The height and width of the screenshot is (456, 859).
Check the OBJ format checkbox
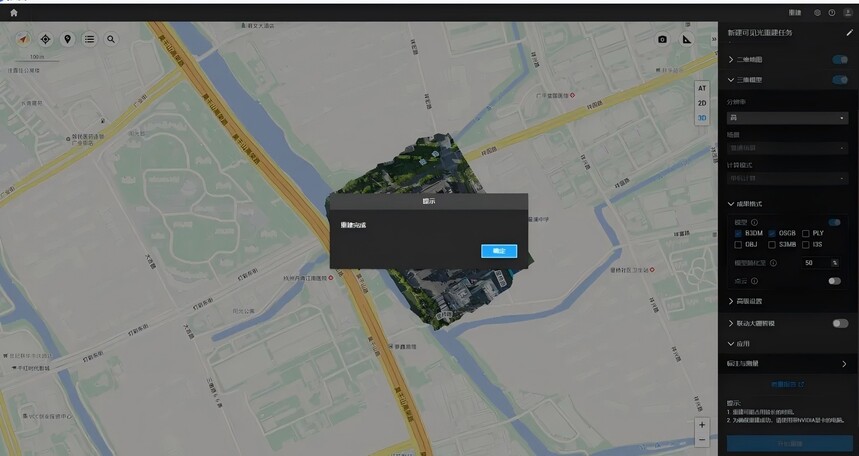738,244
